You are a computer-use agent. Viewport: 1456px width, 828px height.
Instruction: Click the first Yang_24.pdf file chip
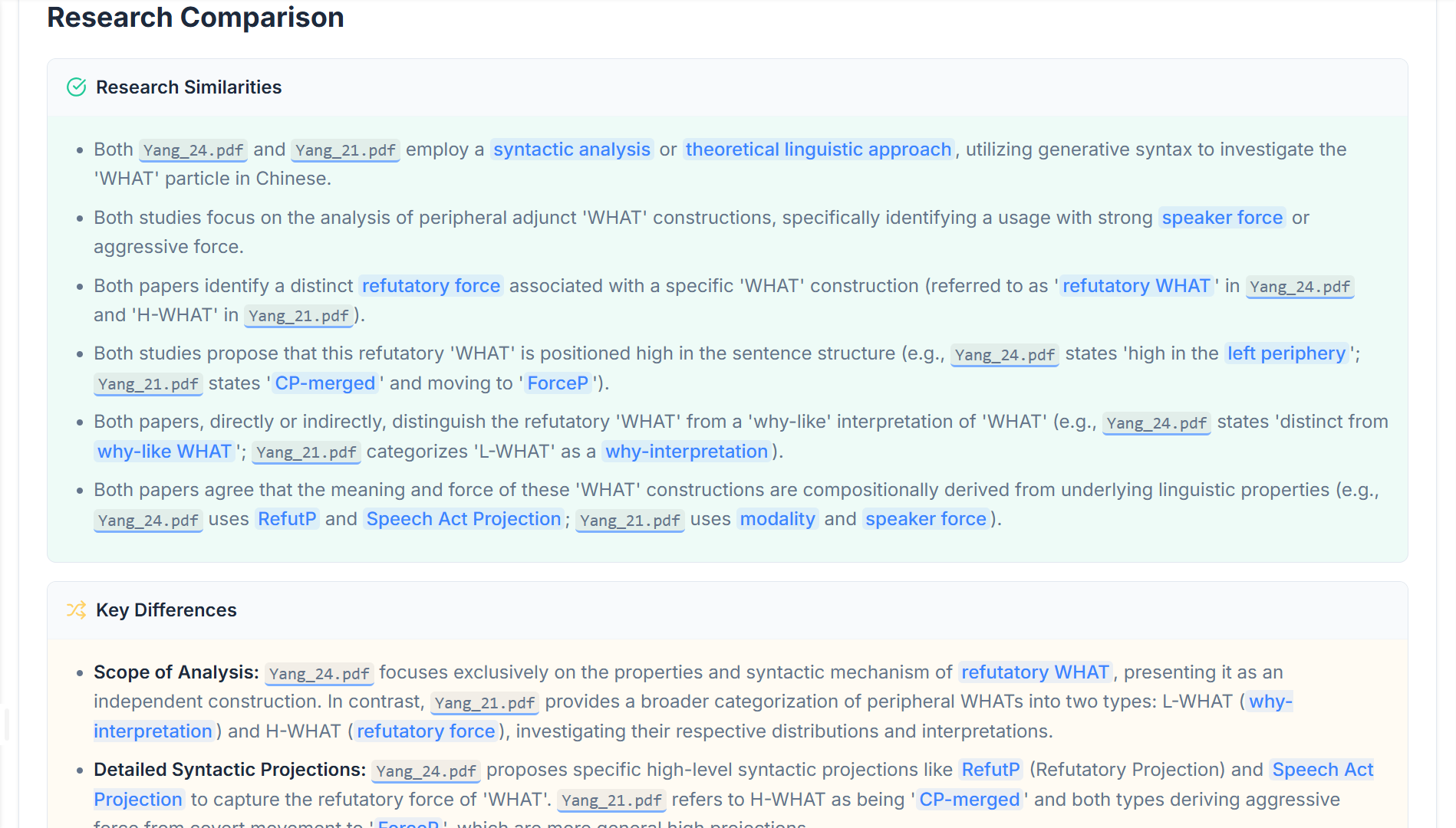[193, 150]
